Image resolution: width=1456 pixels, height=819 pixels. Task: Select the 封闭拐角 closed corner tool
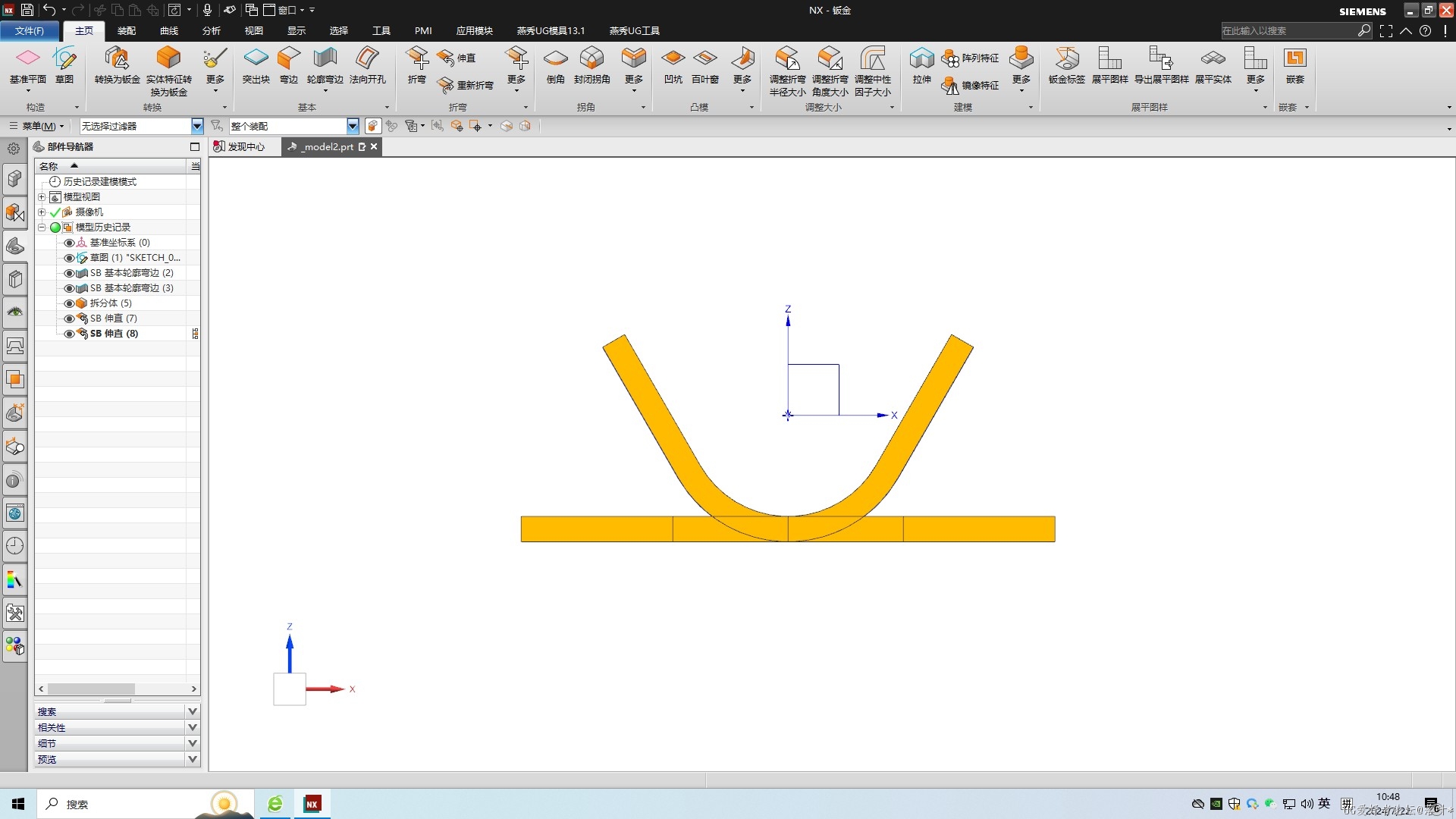coord(592,65)
